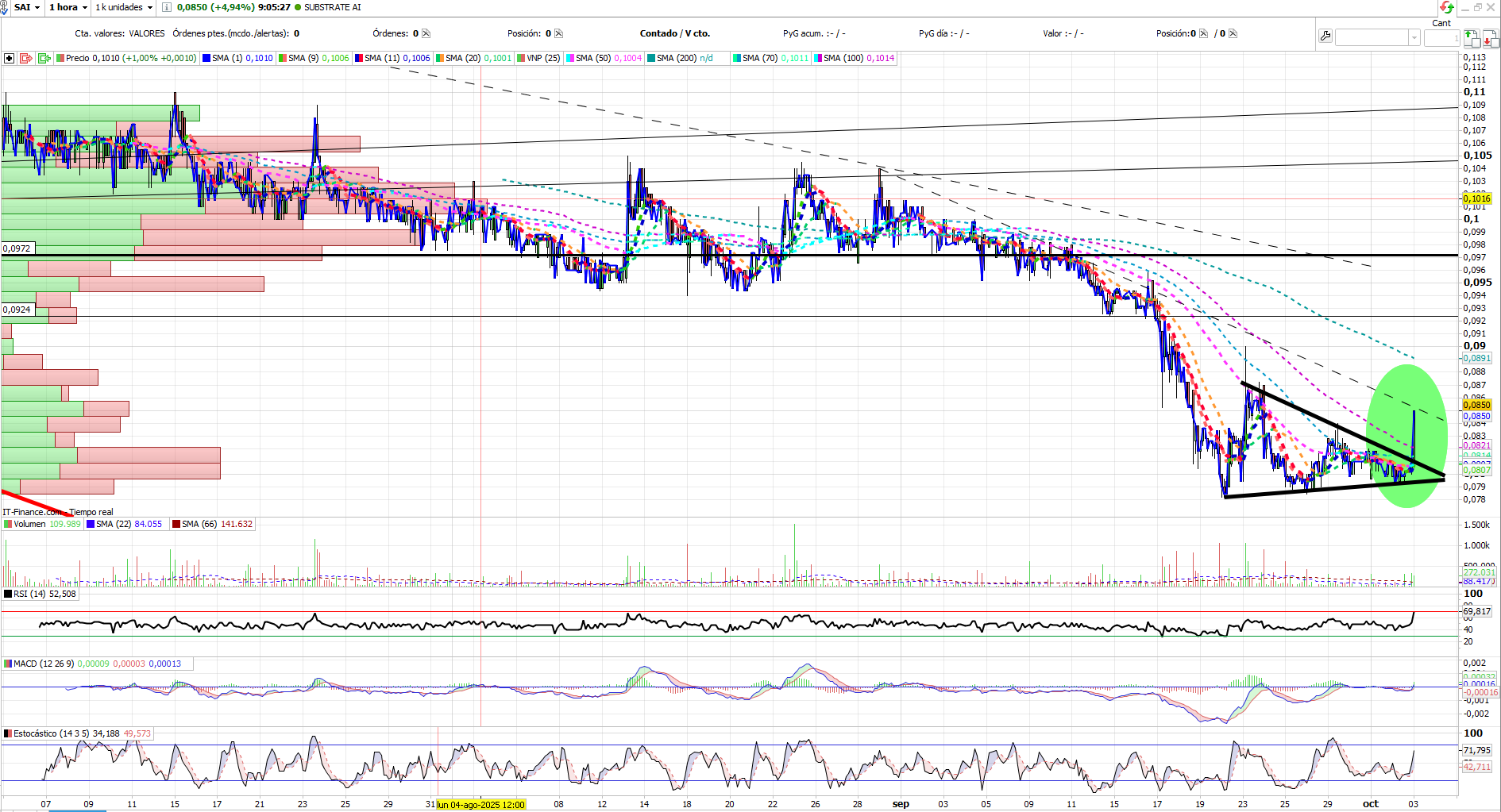The width and height of the screenshot is (1501, 812).
Task: Click the Contado / V cto. label
Action: point(675,33)
